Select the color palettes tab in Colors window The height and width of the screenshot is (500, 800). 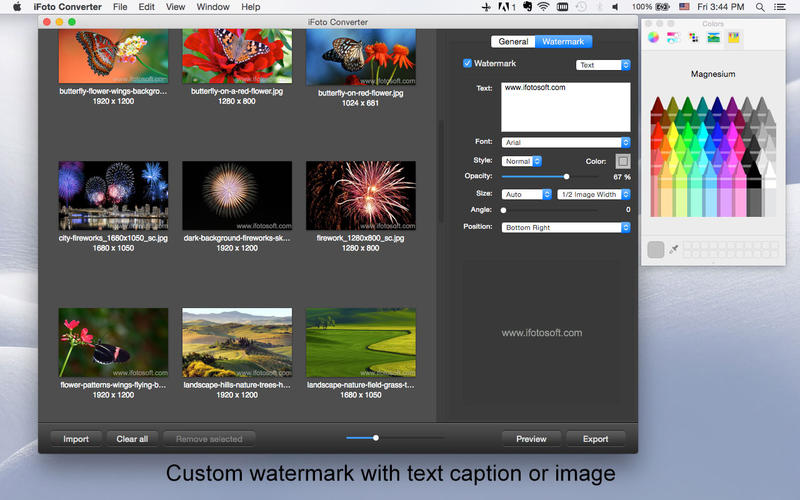tap(693, 37)
